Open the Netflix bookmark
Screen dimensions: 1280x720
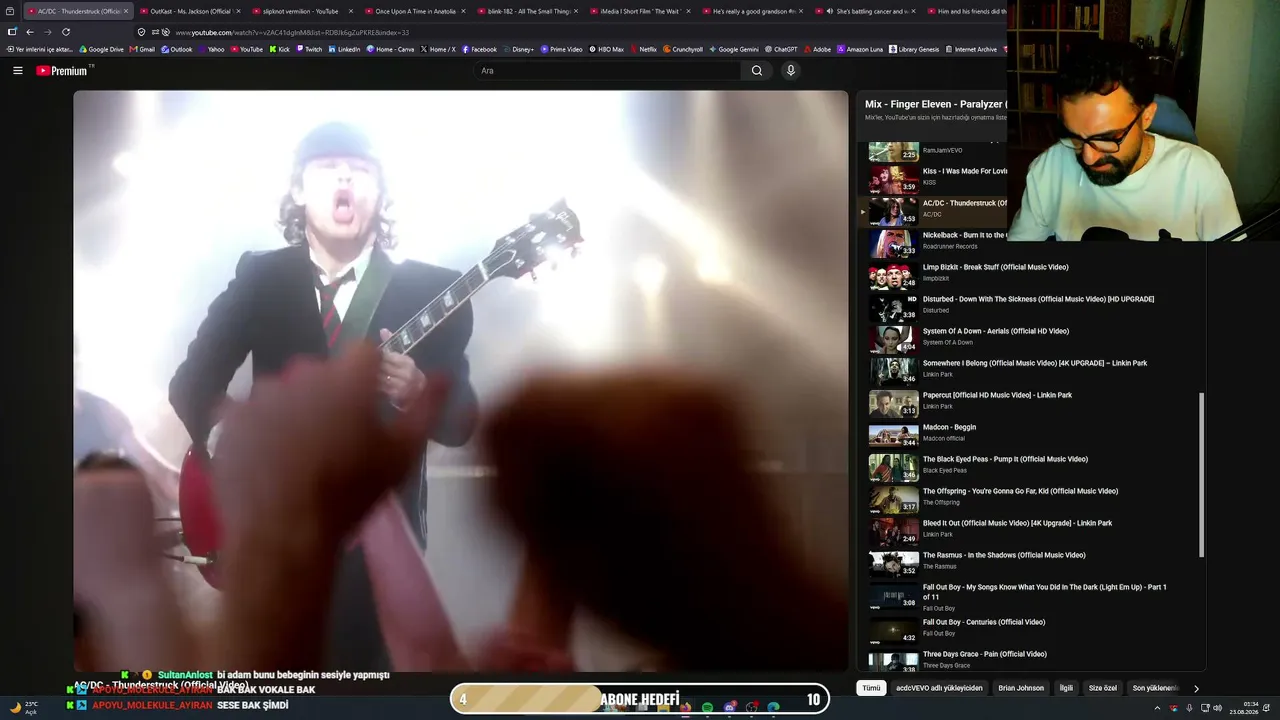coord(643,49)
